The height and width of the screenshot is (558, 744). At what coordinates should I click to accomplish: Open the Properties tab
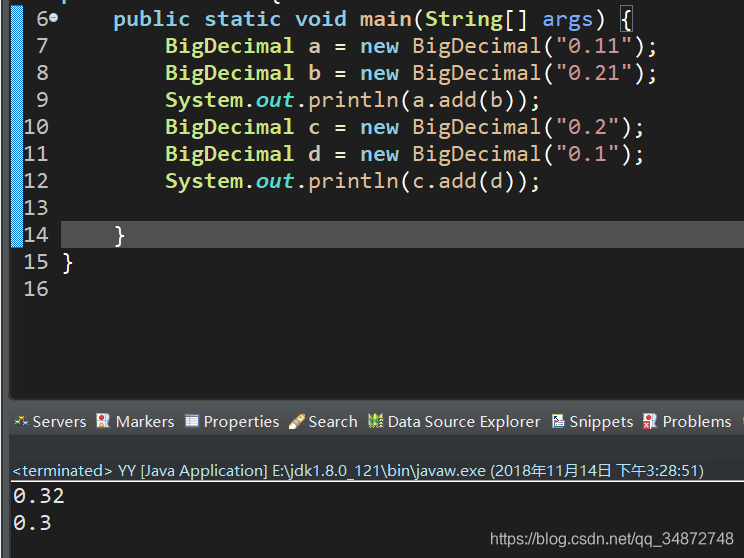[232, 421]
